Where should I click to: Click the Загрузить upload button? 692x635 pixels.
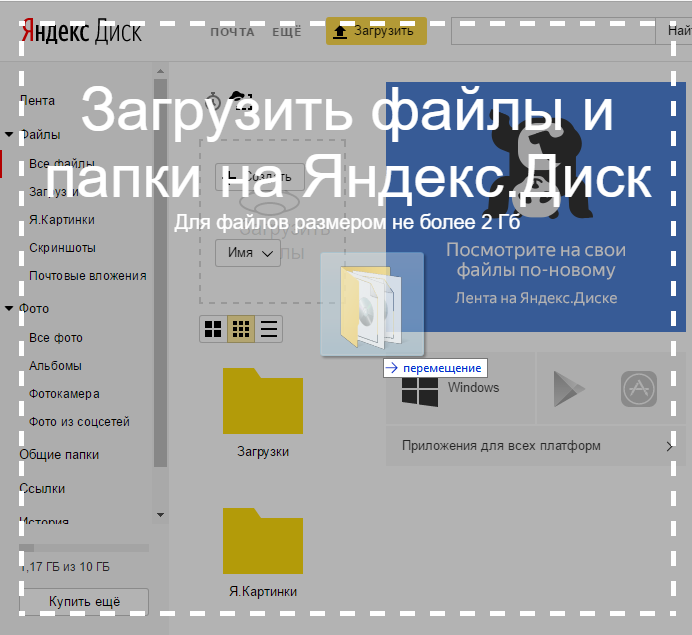pyautogui.click(x=376, y=31)
